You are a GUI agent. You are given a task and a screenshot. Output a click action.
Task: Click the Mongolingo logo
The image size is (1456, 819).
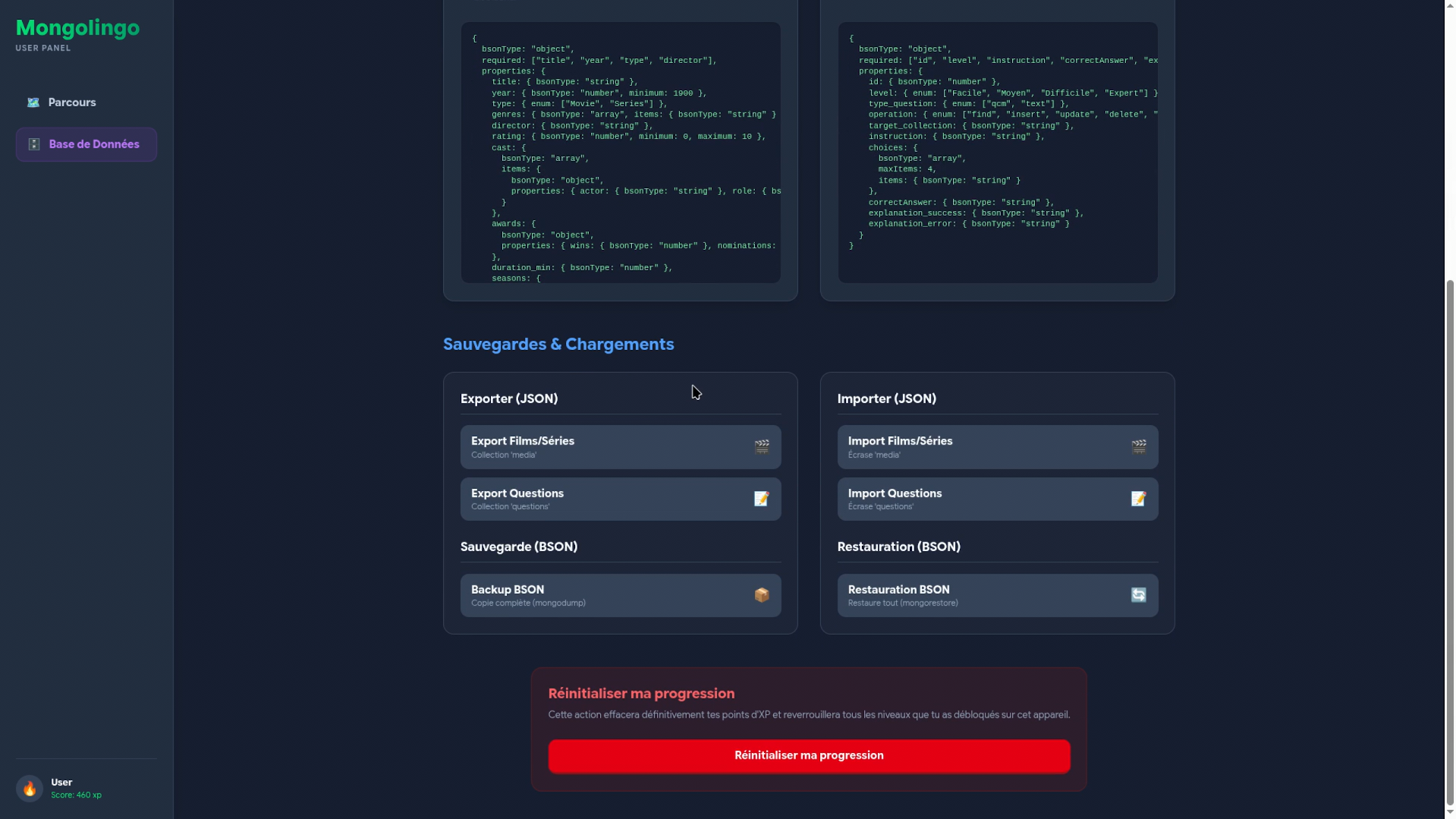pos(77,28)
